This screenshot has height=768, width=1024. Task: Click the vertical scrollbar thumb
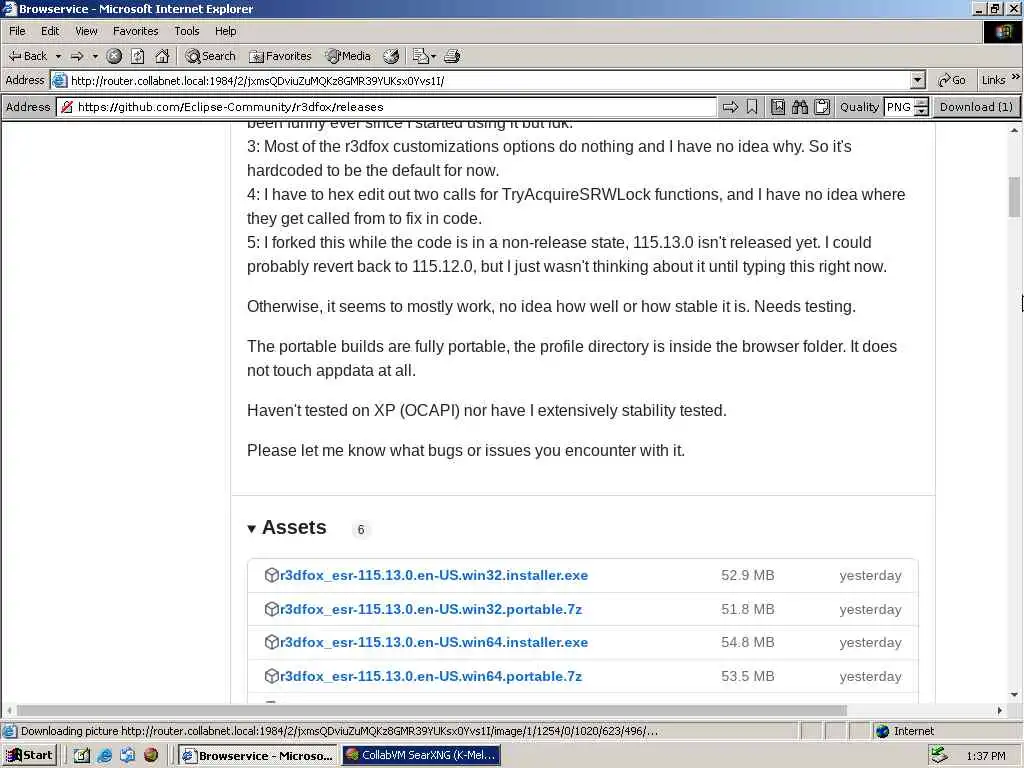click(1014, 197)
